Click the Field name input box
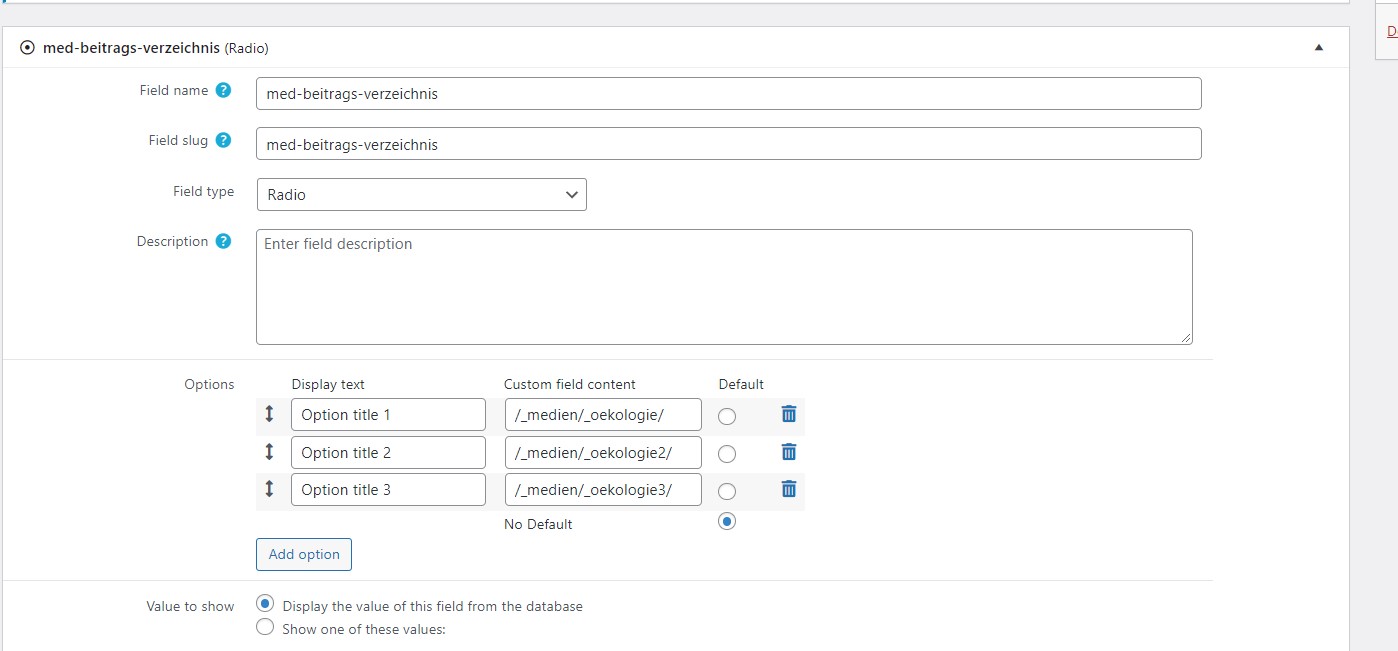The image size is (1398, 651). (729, 94)
